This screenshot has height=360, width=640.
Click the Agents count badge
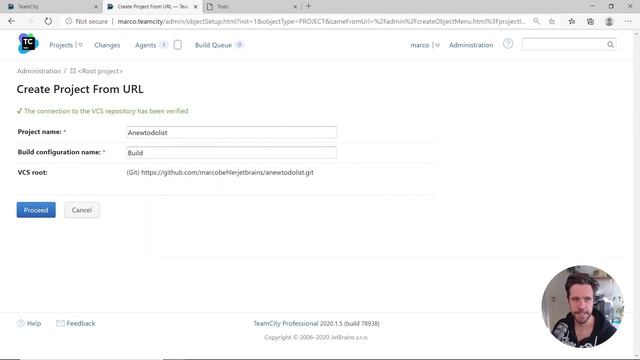163,45
